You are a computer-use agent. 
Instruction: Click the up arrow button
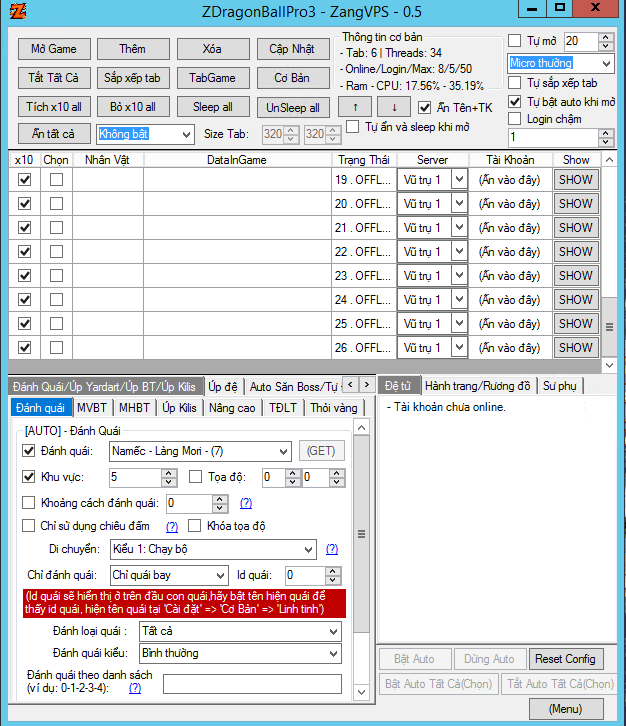354,107
